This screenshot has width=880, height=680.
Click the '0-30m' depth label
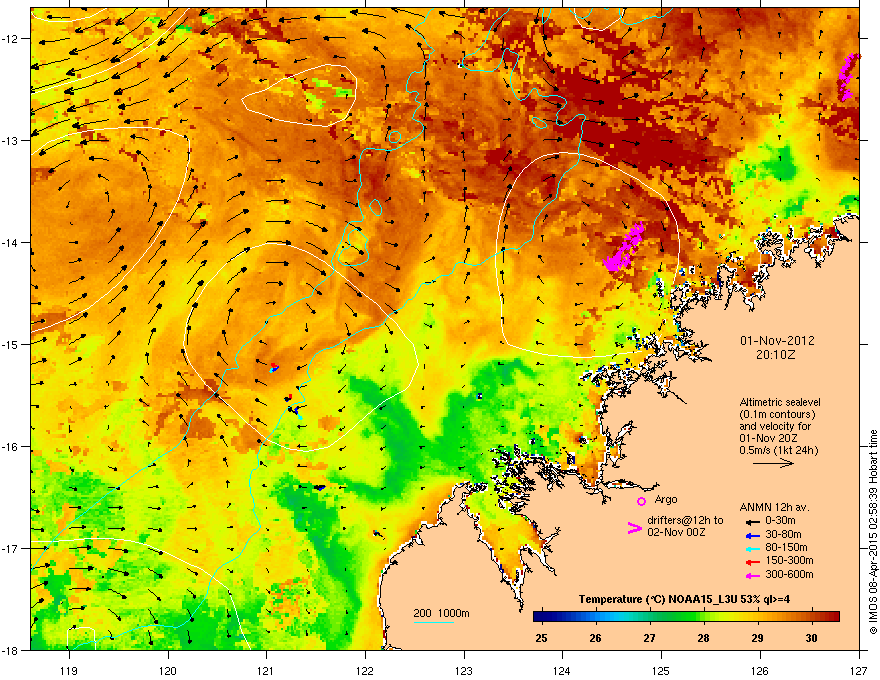tap(780, 521)
